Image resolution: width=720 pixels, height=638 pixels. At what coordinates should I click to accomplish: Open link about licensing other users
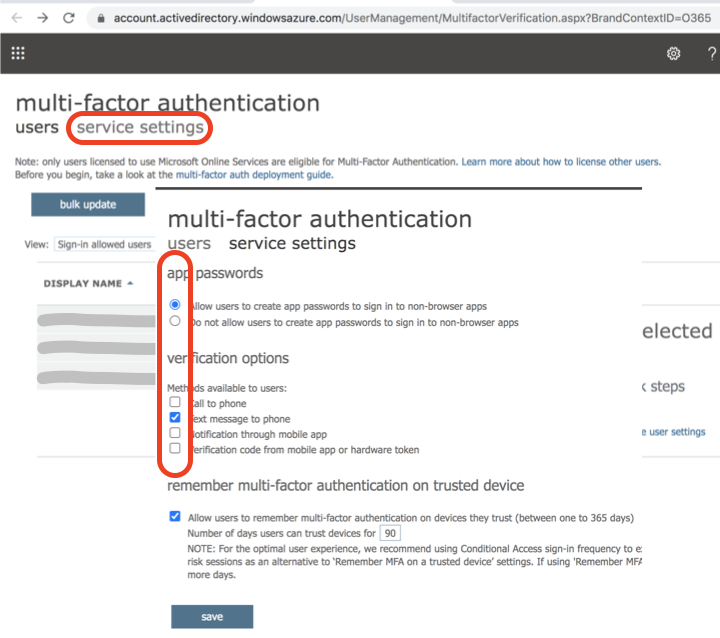tap(561, 162)
